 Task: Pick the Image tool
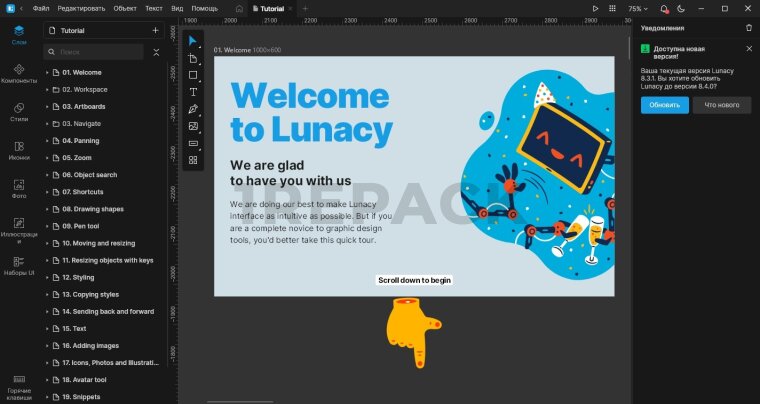[193, 126]
